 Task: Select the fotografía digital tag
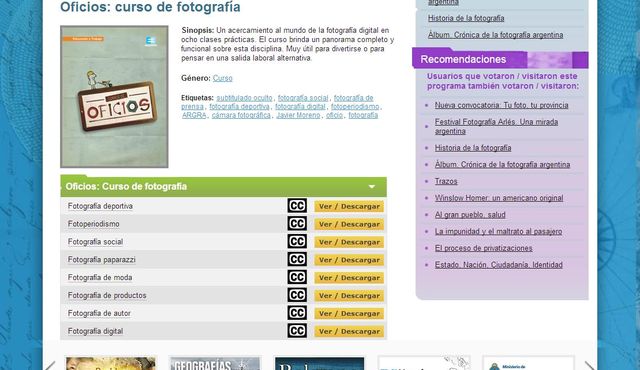[300, 106]
